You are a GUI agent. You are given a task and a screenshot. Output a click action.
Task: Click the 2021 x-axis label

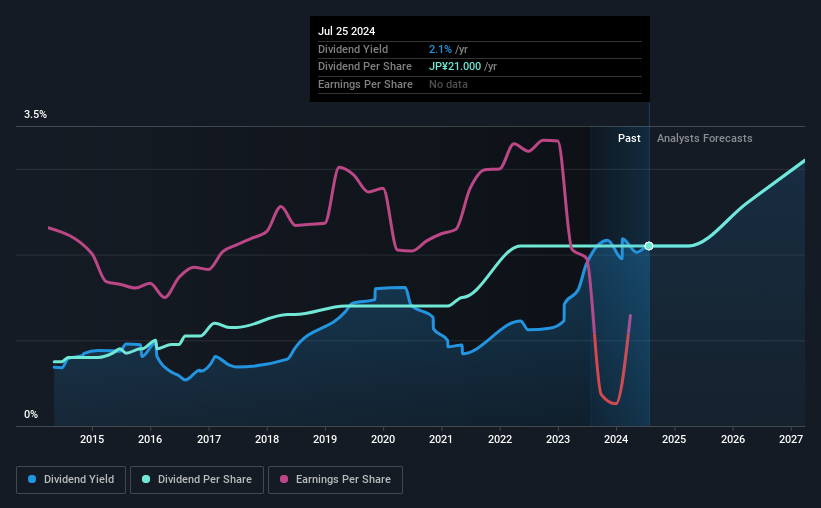[441, 439]
